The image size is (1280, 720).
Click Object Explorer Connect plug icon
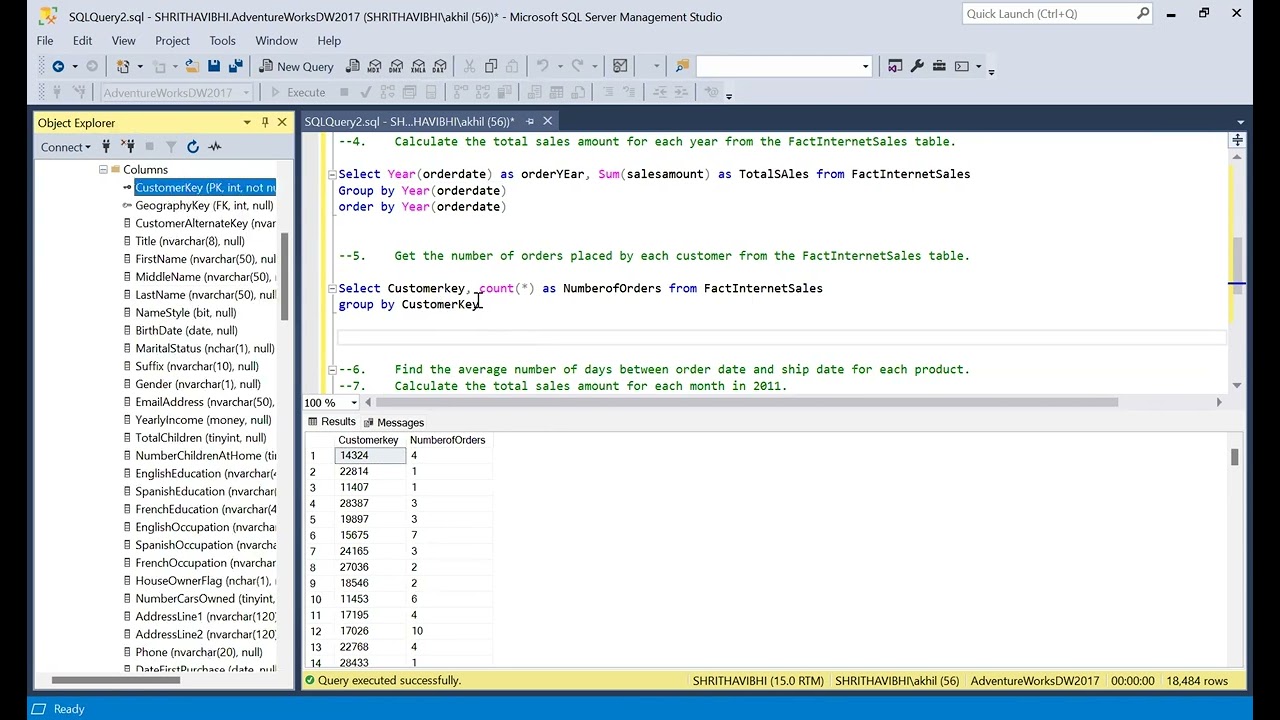point(105,147)
